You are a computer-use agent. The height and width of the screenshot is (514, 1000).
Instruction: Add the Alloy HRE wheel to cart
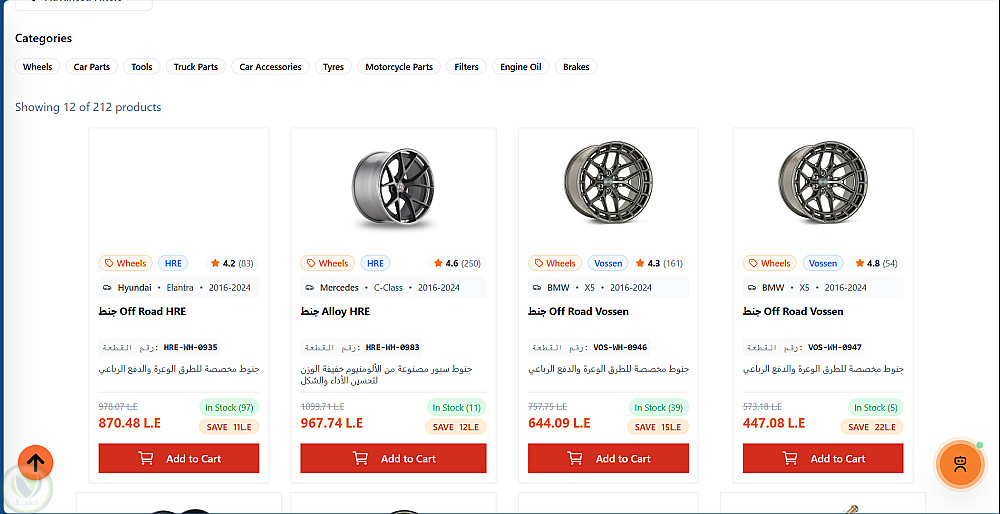pyautogui.click(x=393, y=459)
